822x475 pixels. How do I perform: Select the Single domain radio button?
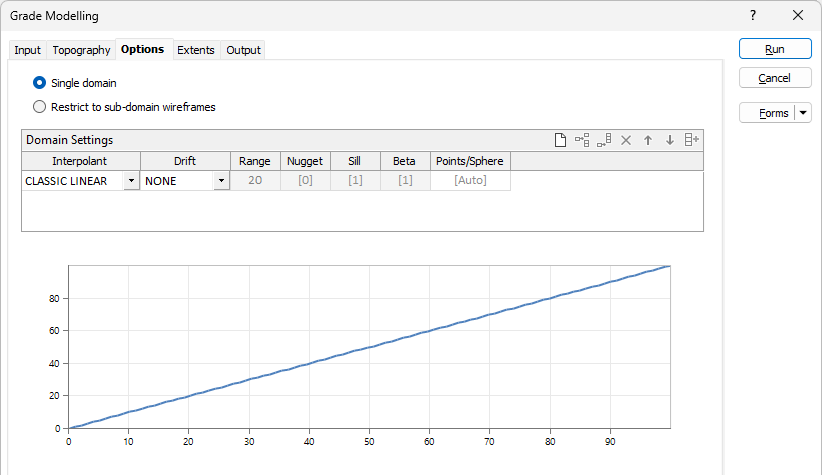point(39,83)
